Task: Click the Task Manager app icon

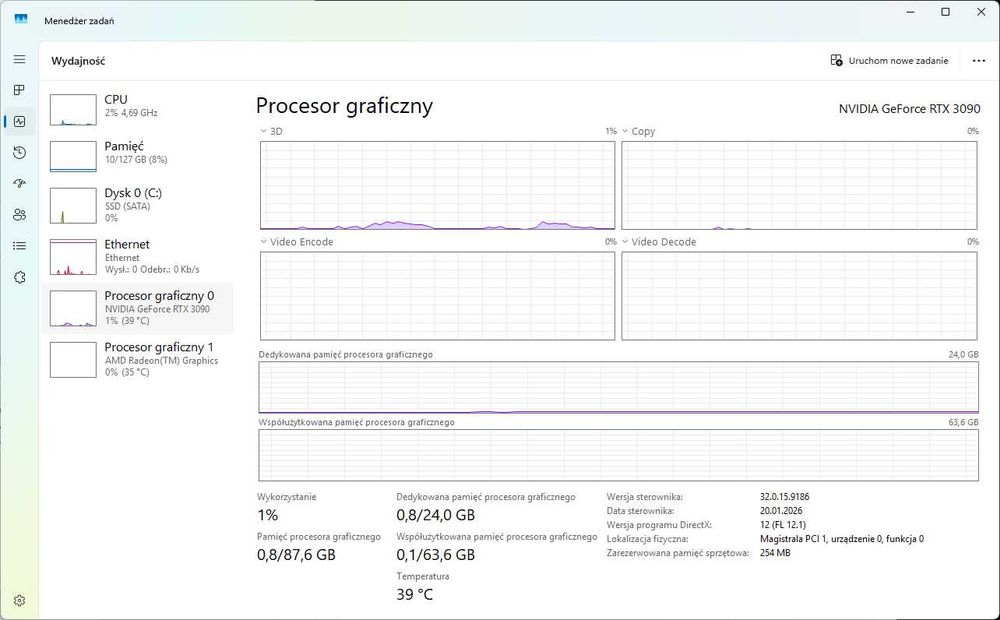Action: tap(21, 19)
